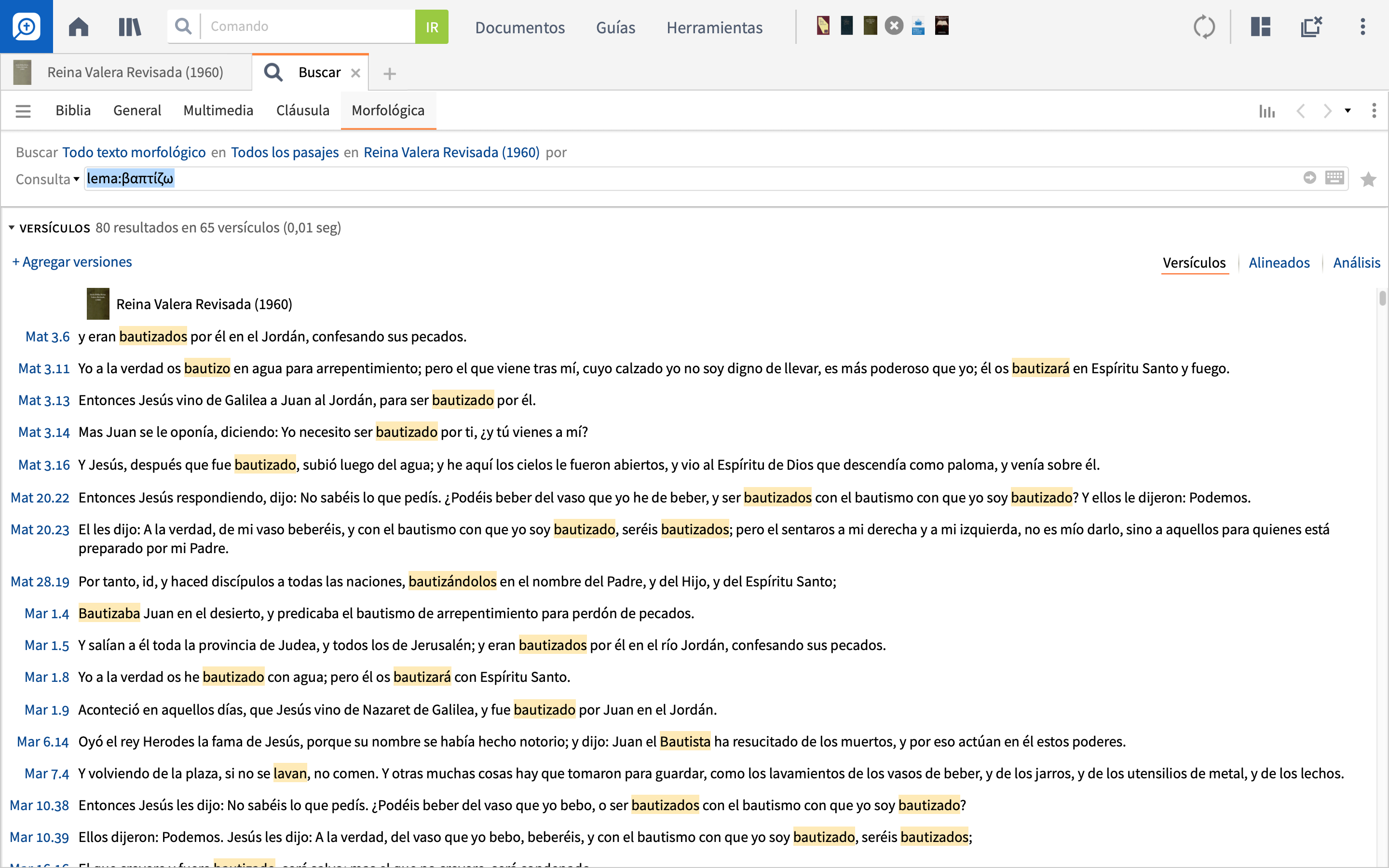Open the Mat 20.22 verse link
The width and height of the screenshot is (1389, 868).
click(x=40, y=498)
